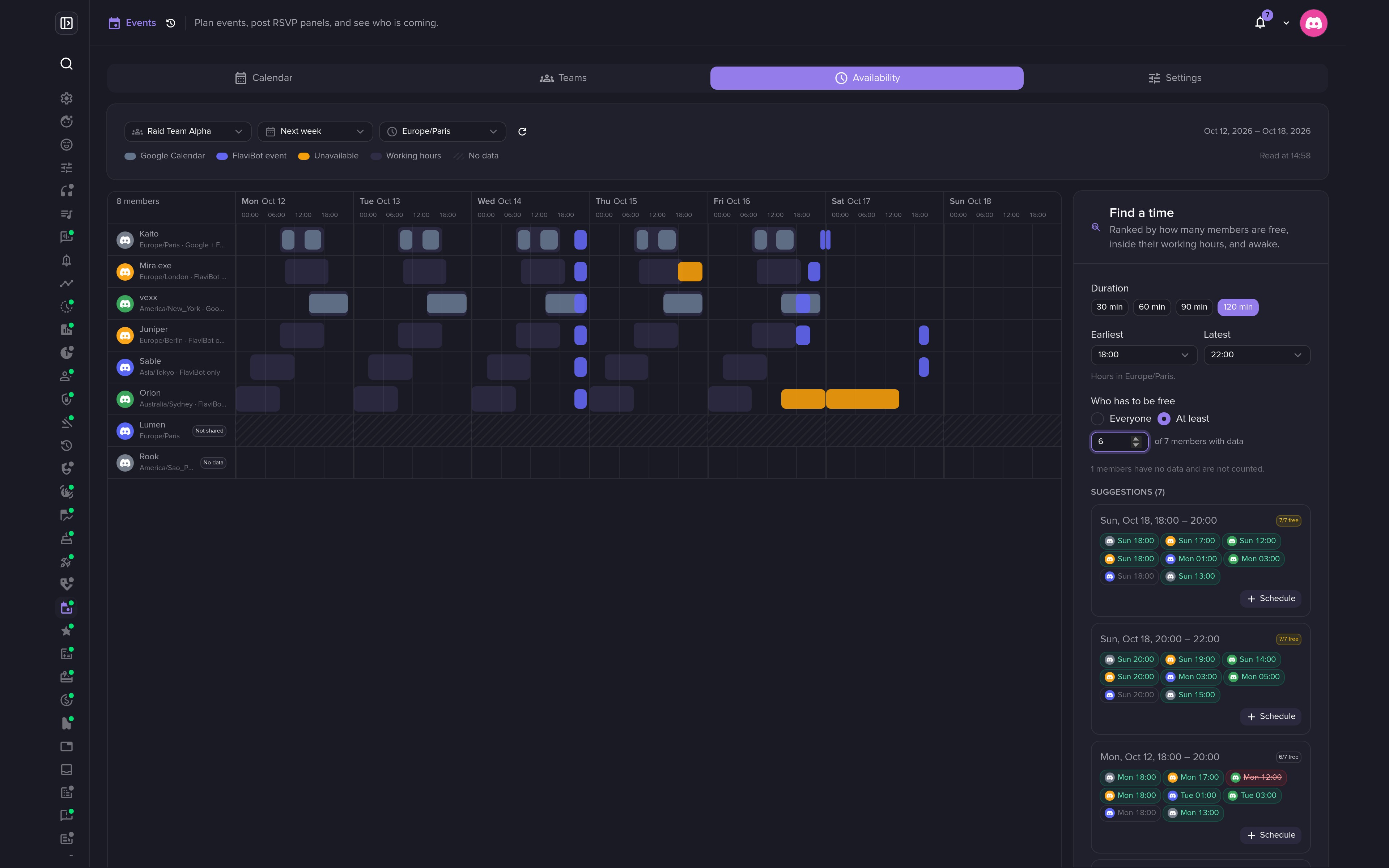Open the dollar coin sidebar icon
Screen dimensions: 1389x868
pyautogui.click(x=67, y=701)
